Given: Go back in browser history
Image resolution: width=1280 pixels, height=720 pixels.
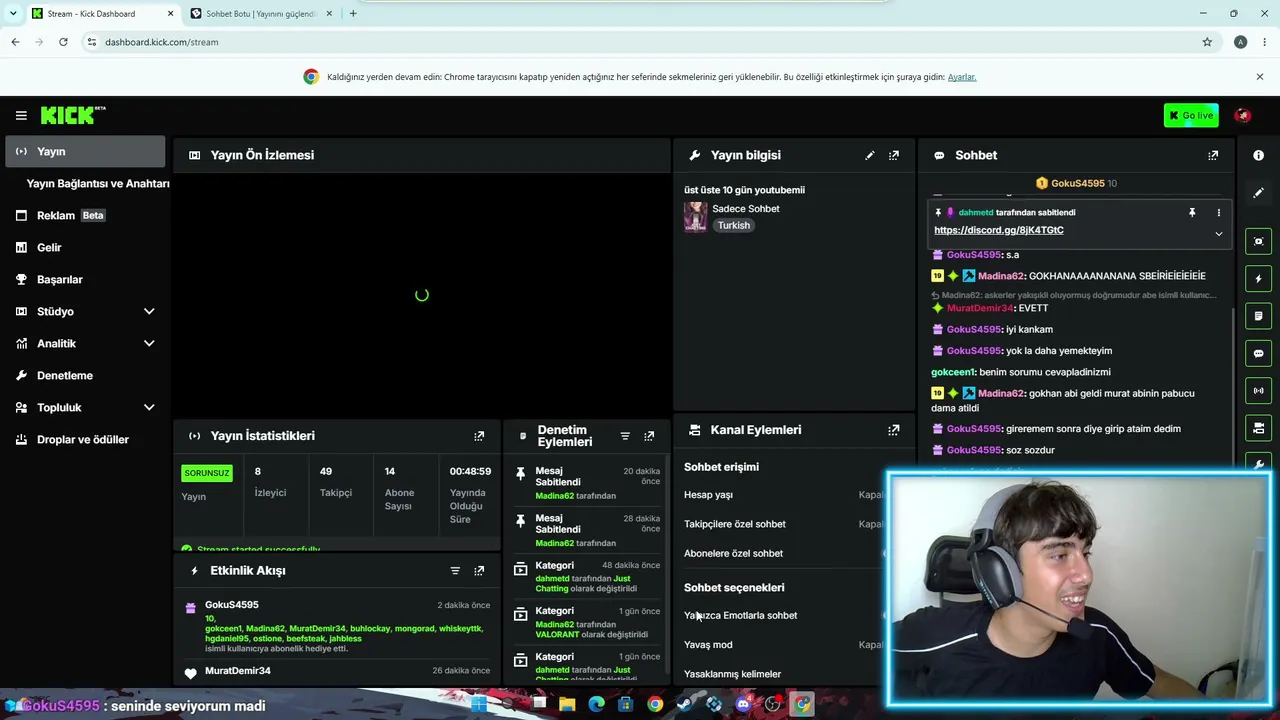Looking at the screenshot, I should (15, 42).
